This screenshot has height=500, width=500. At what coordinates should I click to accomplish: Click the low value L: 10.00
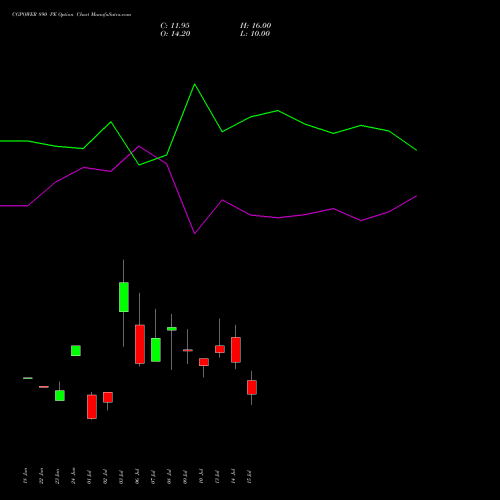(255, 34)
